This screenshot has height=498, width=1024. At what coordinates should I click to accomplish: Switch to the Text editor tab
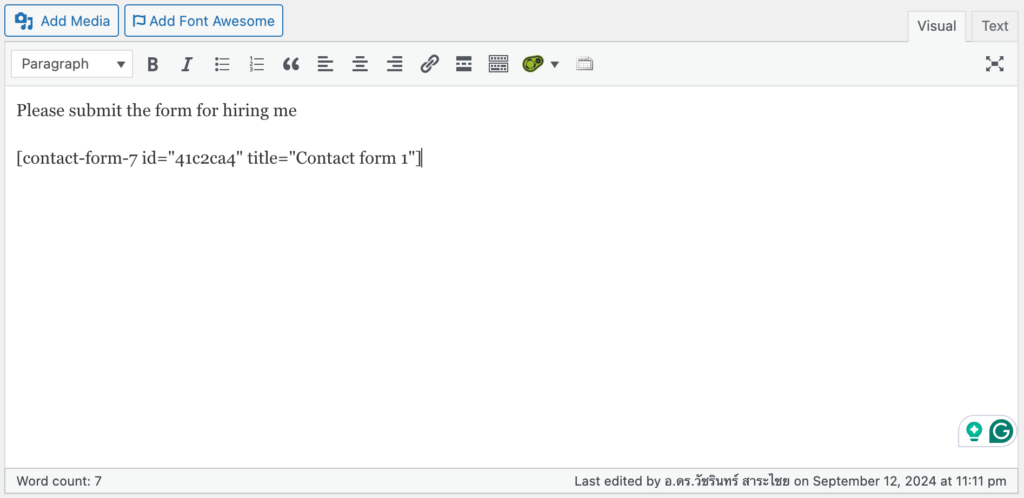click(x=994, y=26)
